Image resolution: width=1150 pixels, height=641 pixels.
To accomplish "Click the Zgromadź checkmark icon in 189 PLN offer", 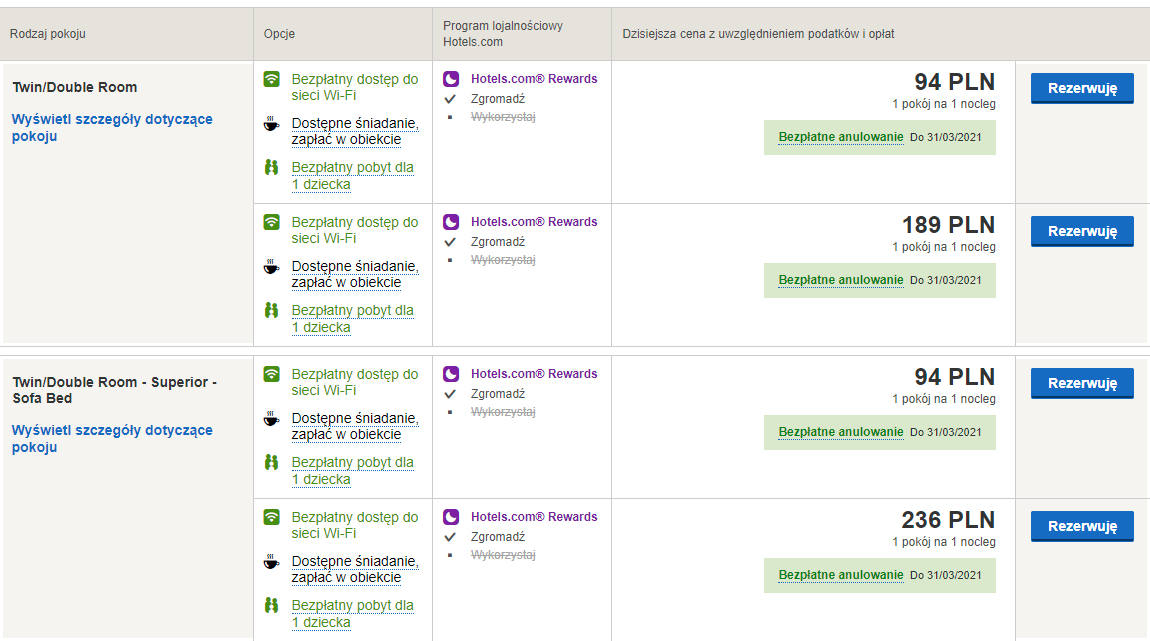I will coord(450,242).
